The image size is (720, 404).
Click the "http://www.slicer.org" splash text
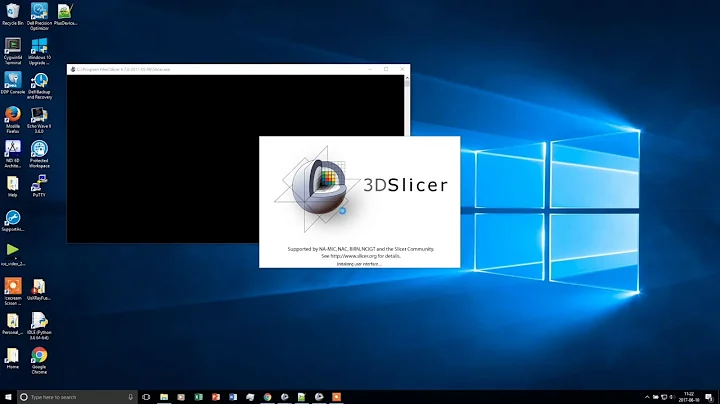354,256
